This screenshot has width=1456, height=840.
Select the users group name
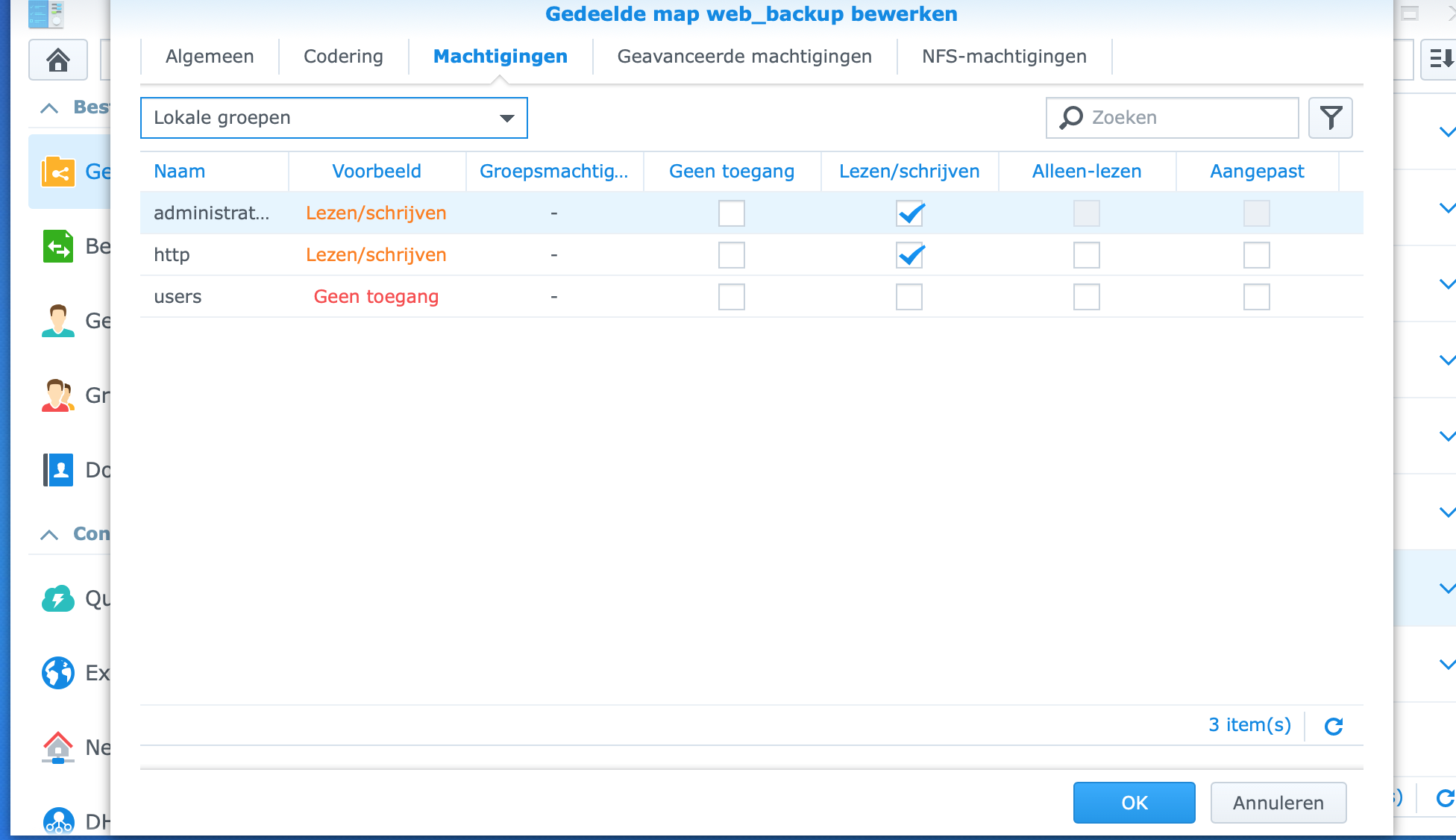point(178,297)
